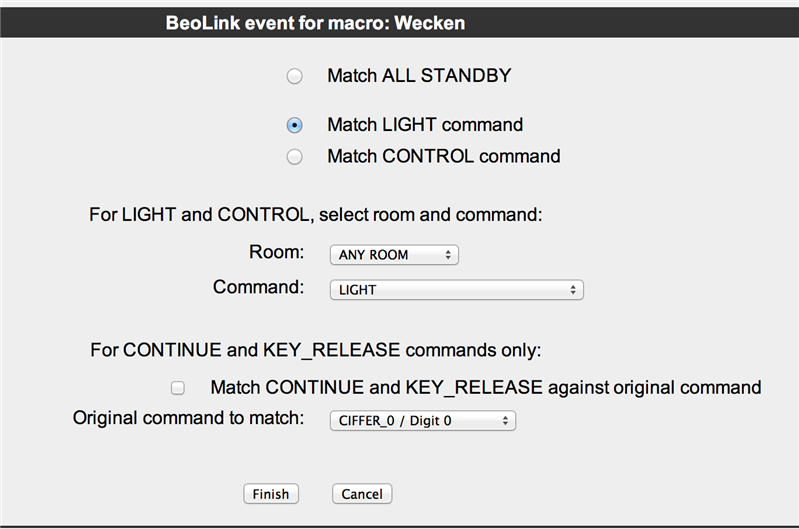Image resolution: width=799 pixels, height=529 pixels.
Task: Click the "Original command to match:" label
Action: pos(188,418)
